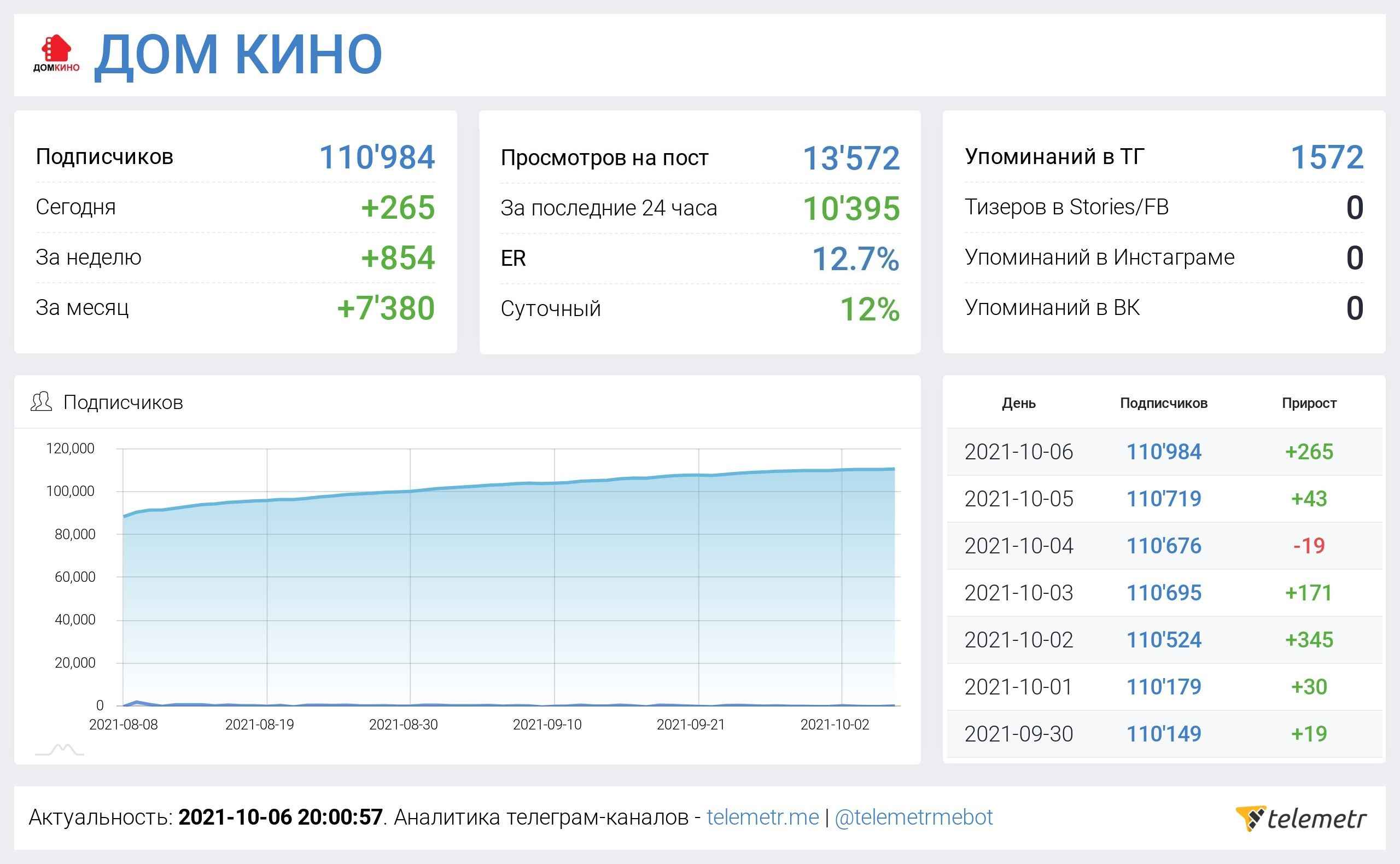
Task: Click the 2021-08-19 chart axis label
Action: coord(259,725)
